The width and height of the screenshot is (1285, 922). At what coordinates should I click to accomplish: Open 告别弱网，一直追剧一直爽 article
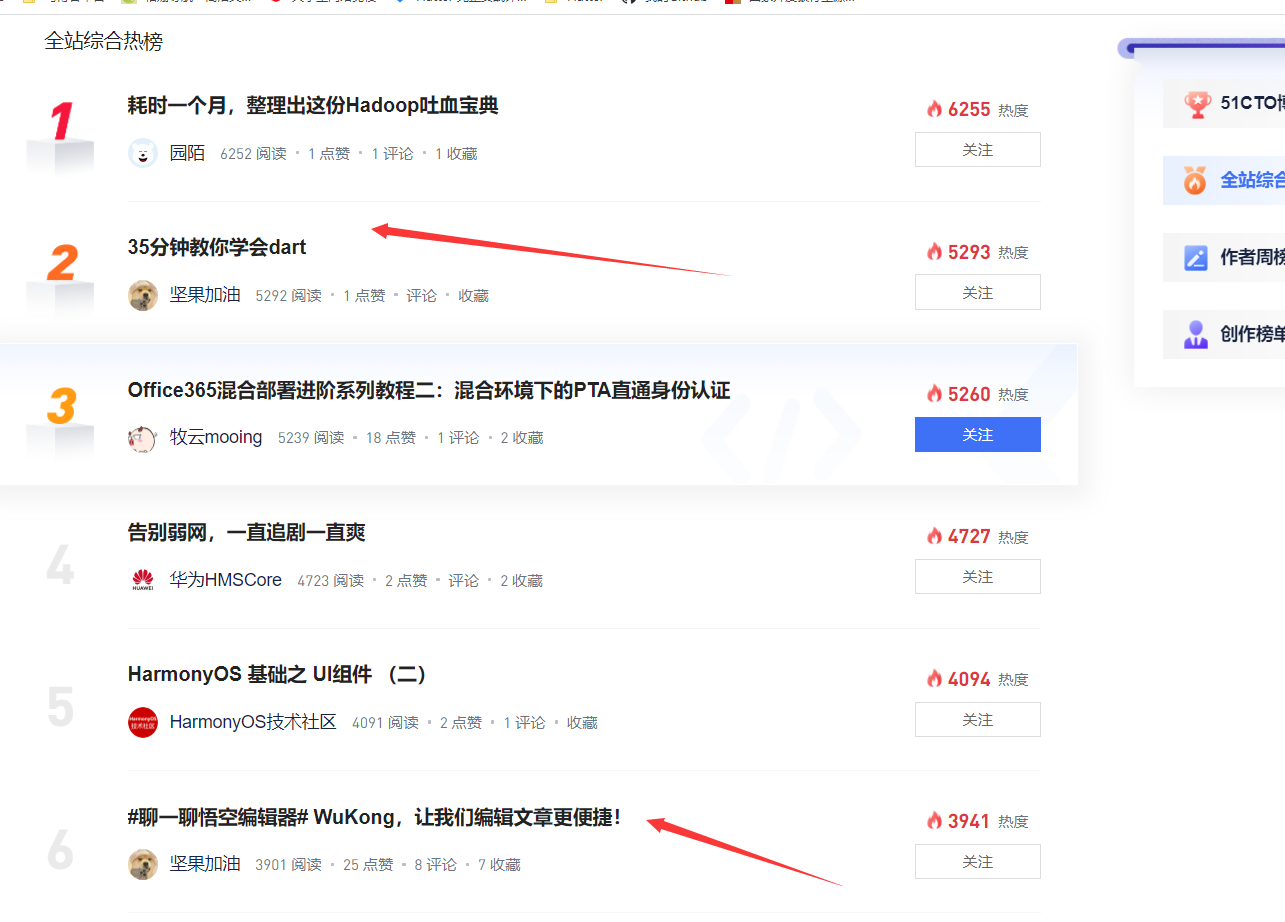246,532
